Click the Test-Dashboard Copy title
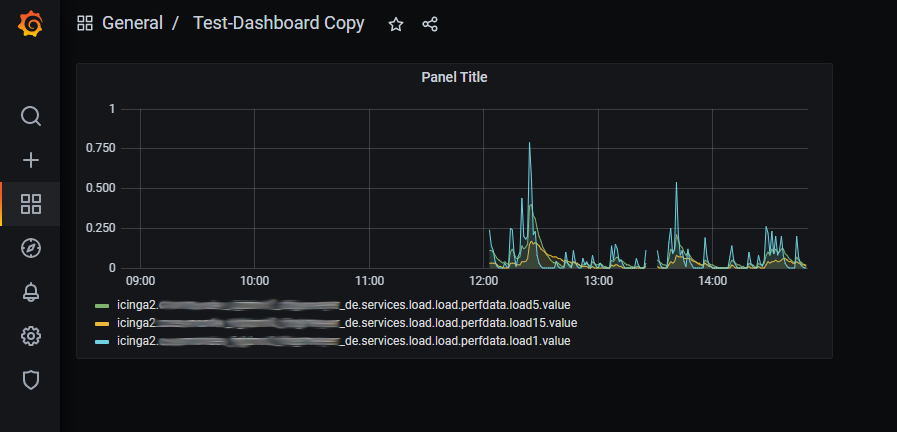 point(278,23)
